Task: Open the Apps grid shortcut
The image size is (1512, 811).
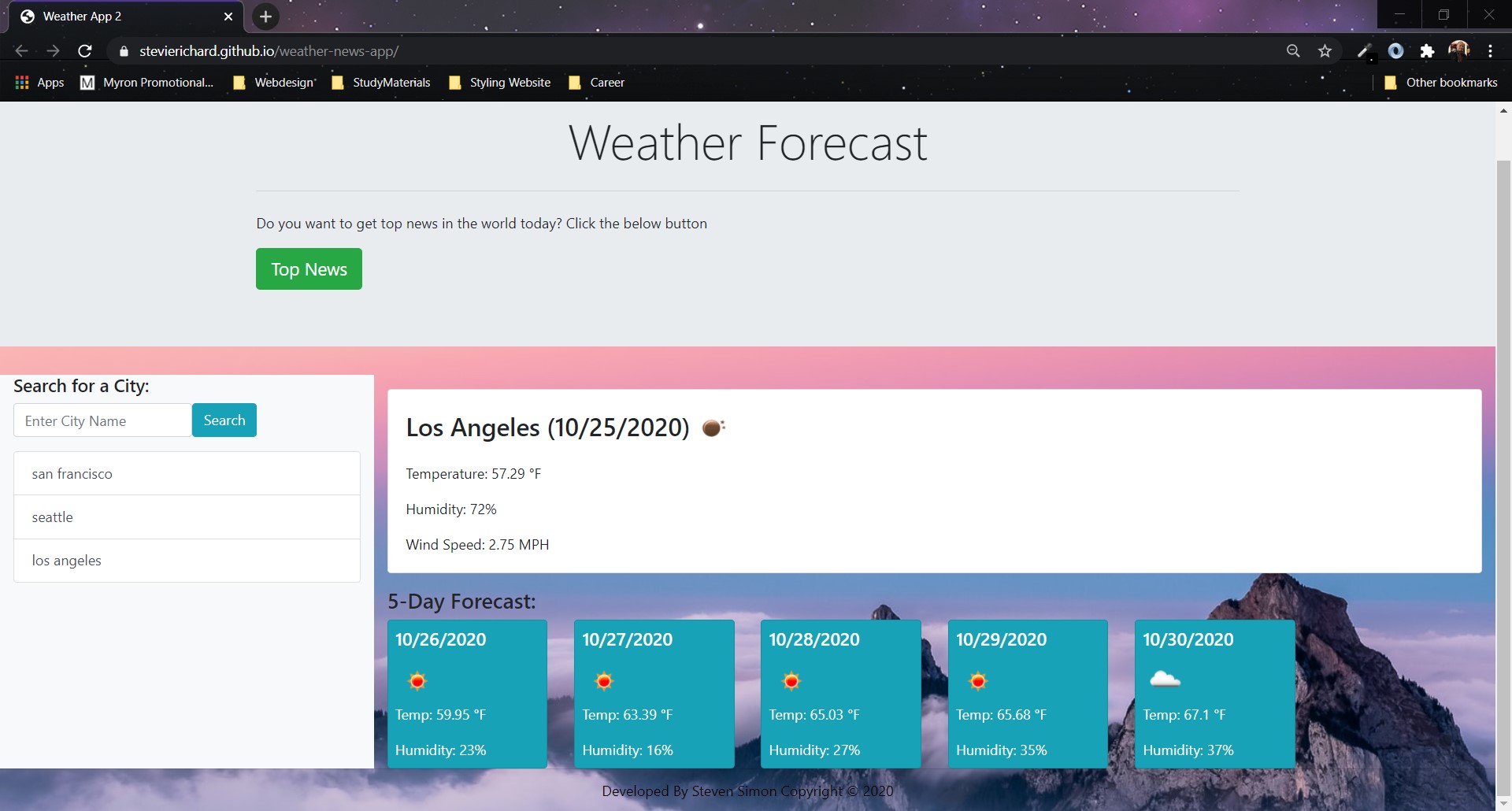Action: pyautogui.click(x=39, y=83)
